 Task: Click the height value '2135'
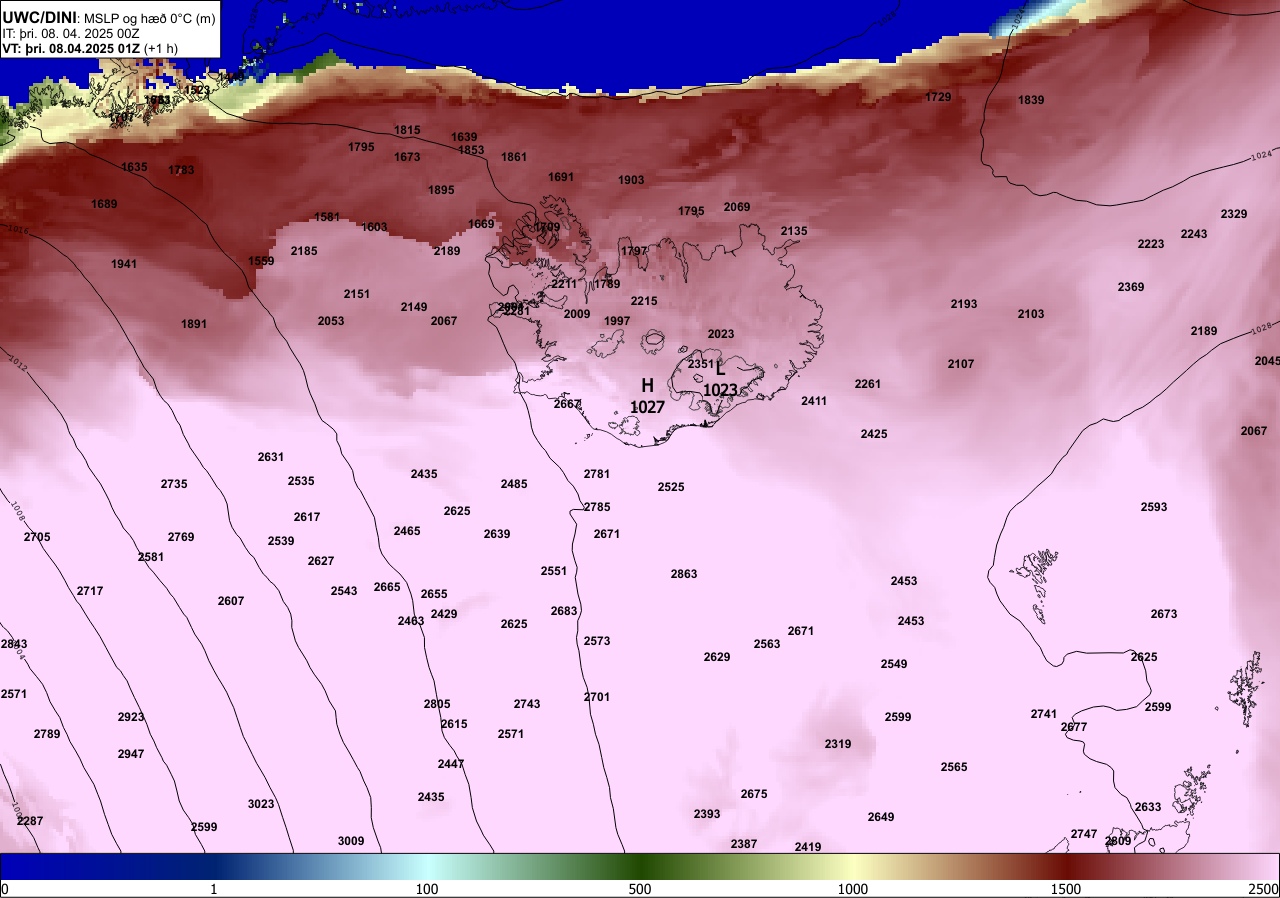coord(794,231)
